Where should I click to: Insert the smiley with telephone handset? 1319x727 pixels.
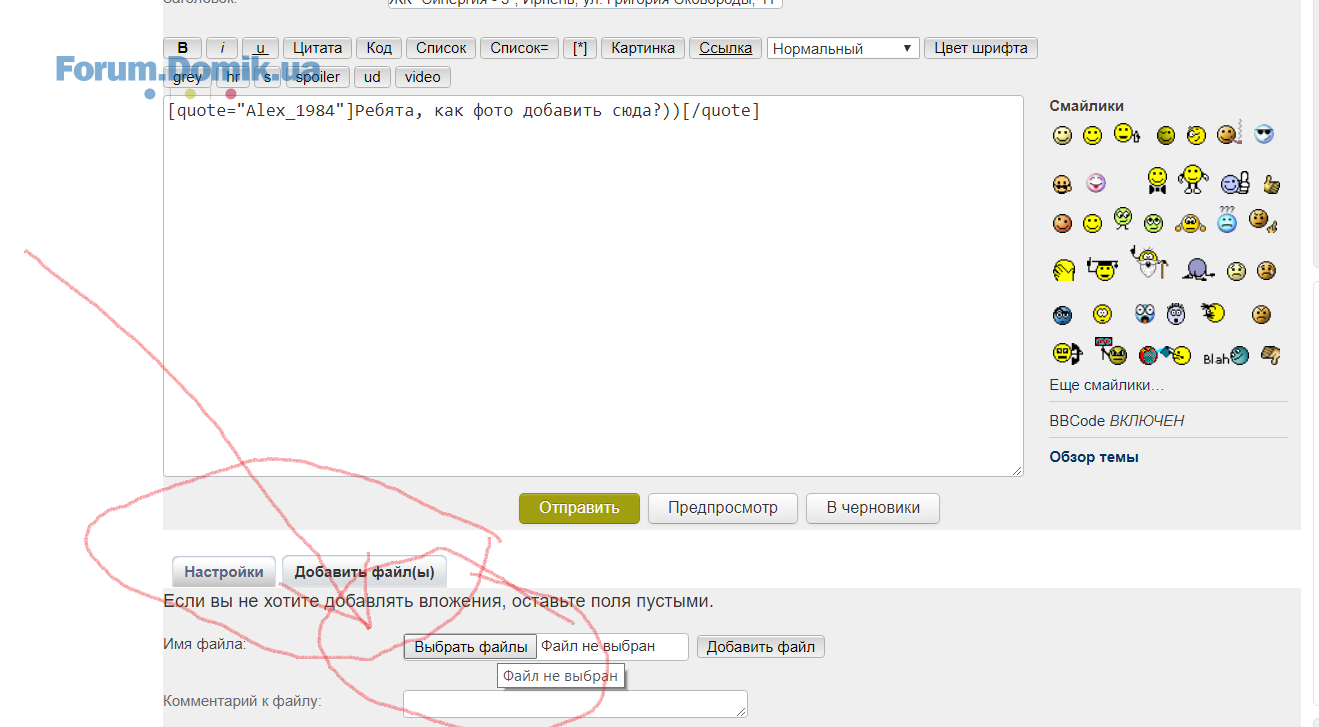(x=1068, y=352)
